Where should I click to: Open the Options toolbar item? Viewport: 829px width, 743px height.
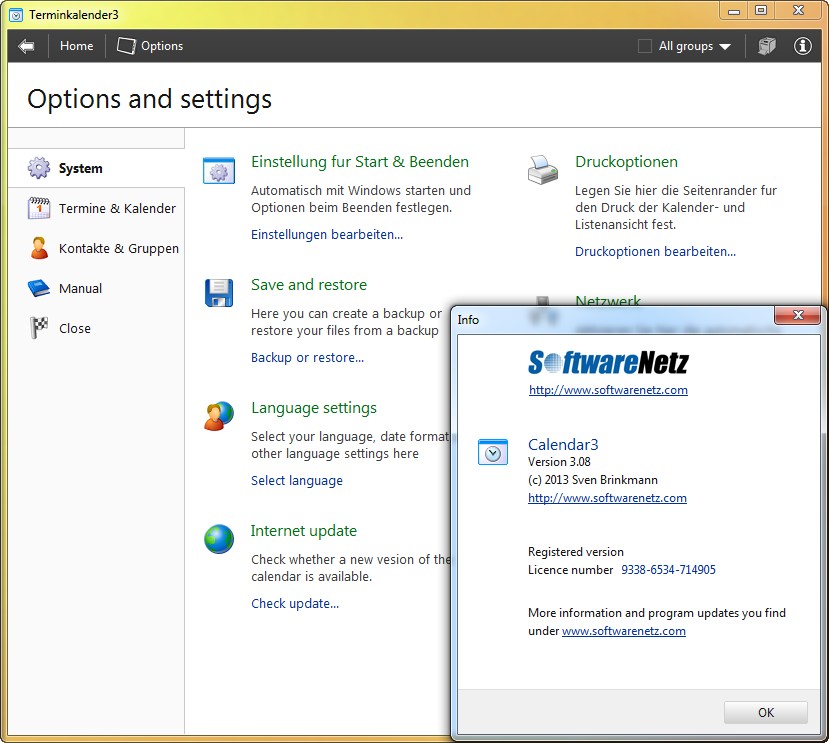pyautogui.click(x=150, y=46)
